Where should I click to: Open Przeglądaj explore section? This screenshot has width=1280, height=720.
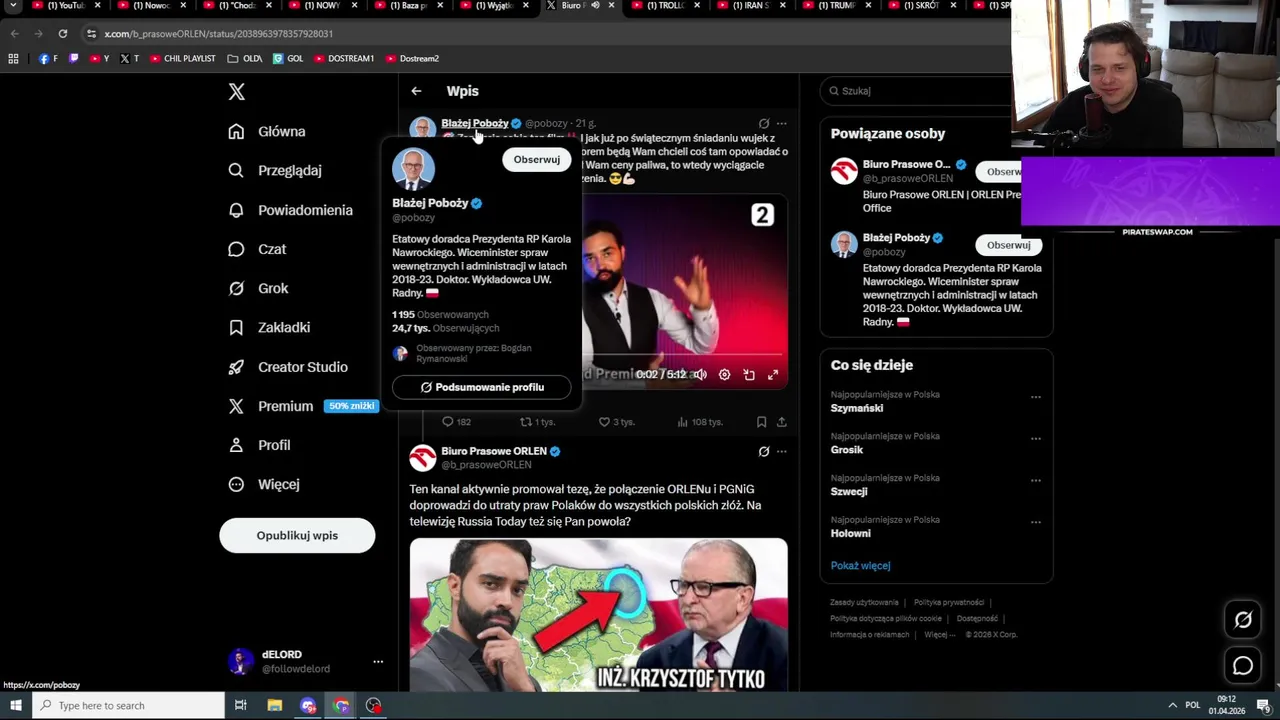click(275, 170)
